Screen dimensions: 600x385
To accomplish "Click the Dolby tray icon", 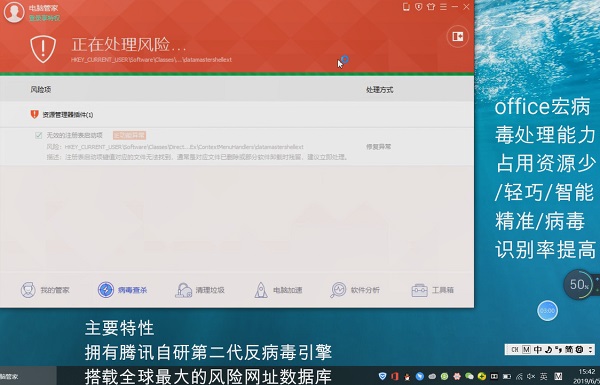I will 494,377.
